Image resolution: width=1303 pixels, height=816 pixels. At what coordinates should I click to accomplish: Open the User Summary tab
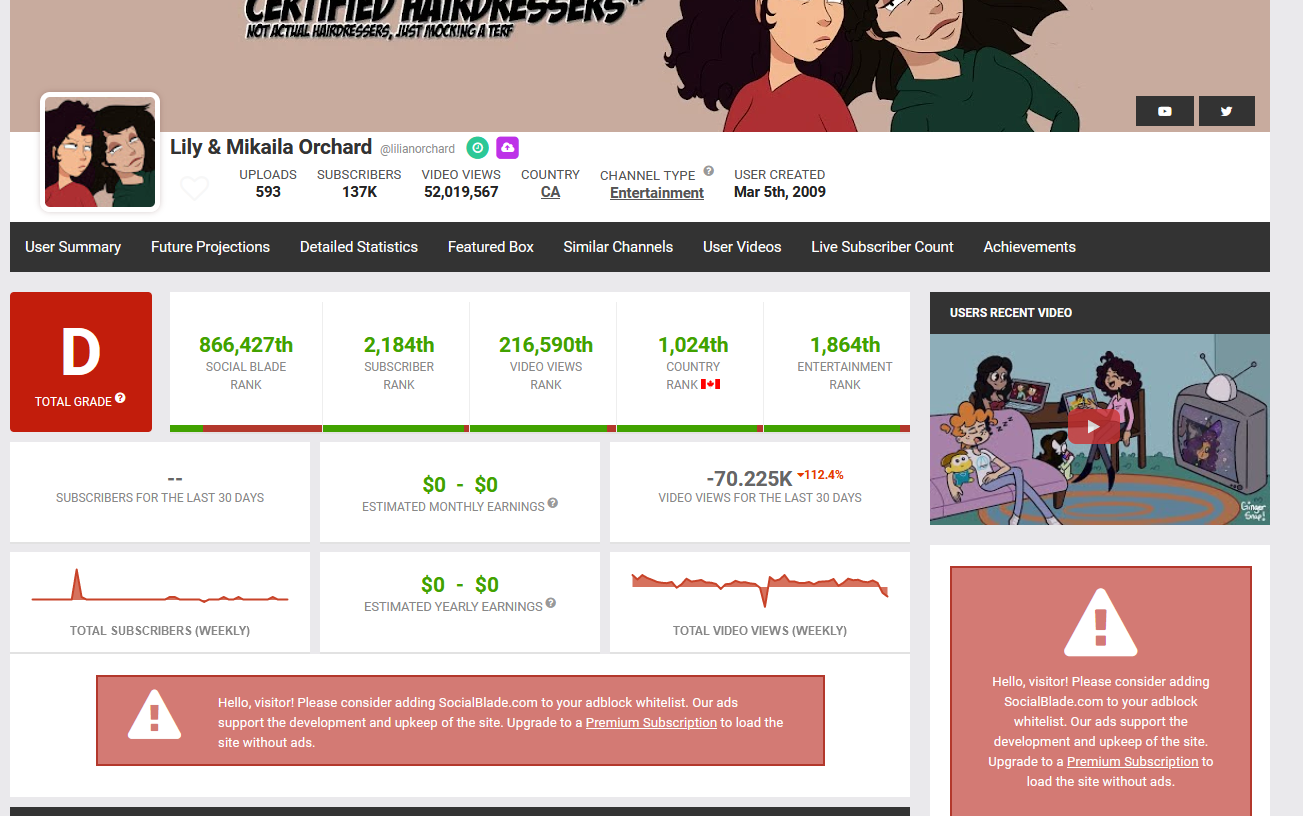point(73,247)
